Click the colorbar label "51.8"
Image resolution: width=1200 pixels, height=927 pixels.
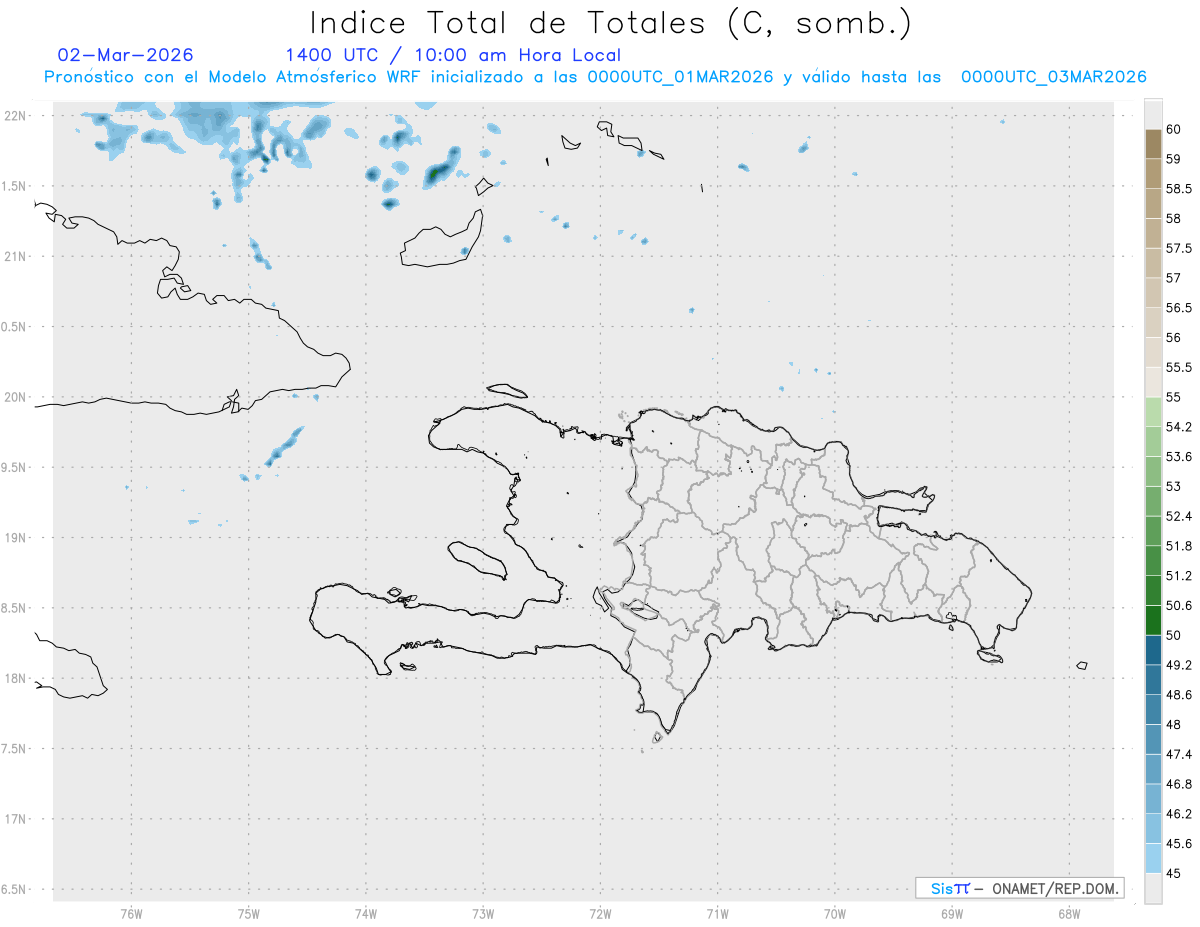pyautogui.click(x=1179, y=546)
